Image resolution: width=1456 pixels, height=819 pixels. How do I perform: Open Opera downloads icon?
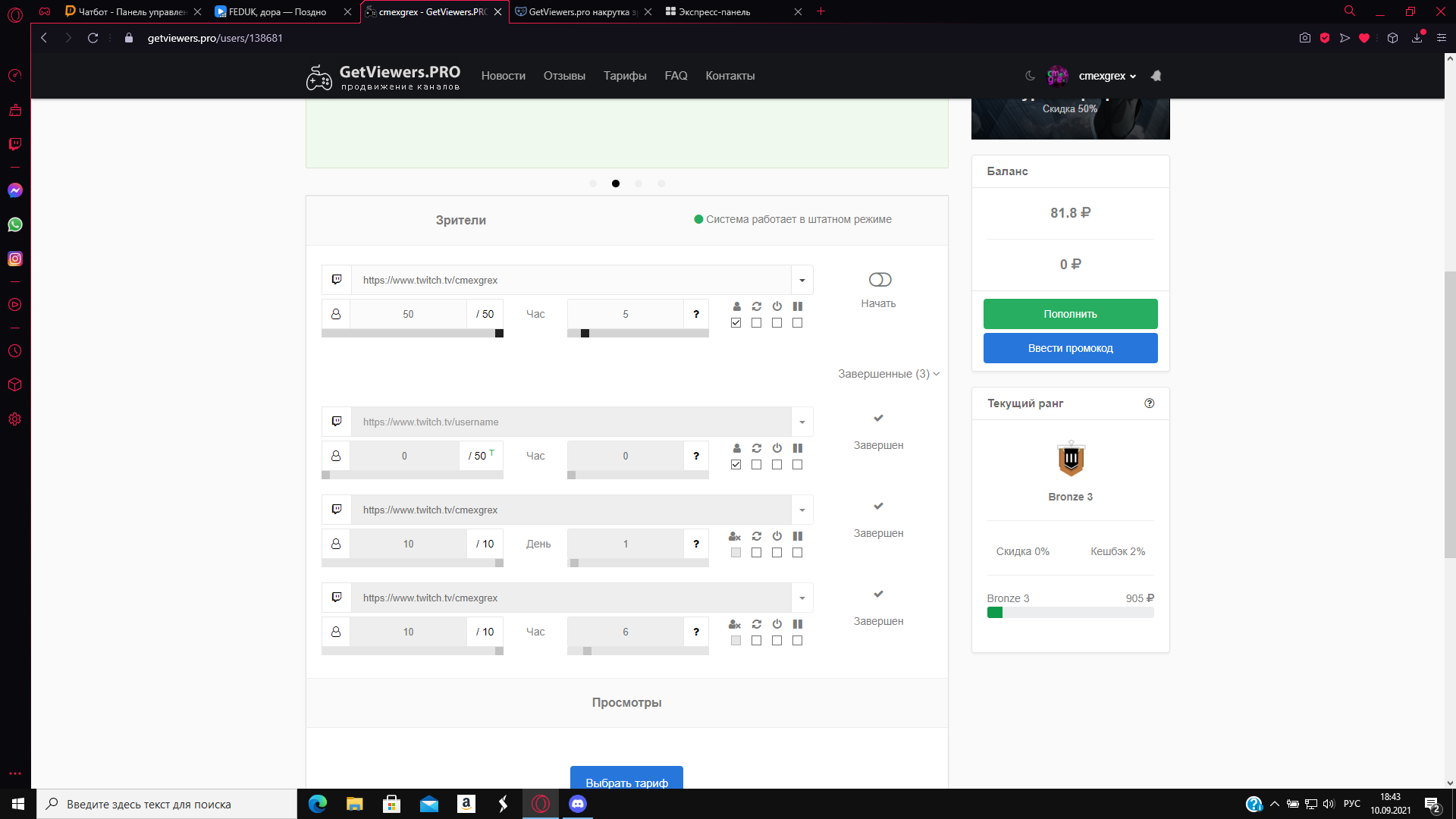(x=1417, y=38)
